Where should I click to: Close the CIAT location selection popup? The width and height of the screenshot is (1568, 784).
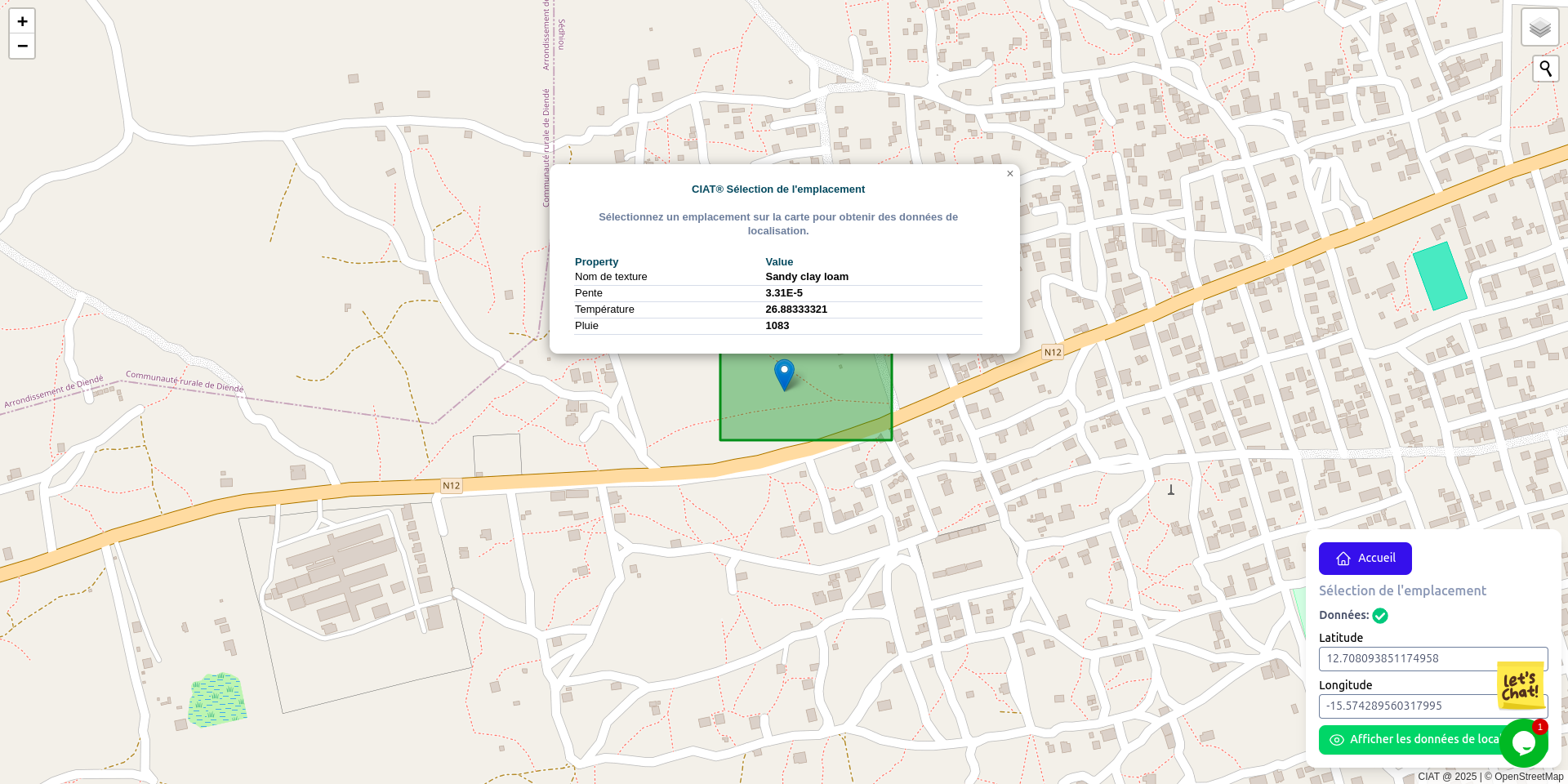tap(1009, 174)
